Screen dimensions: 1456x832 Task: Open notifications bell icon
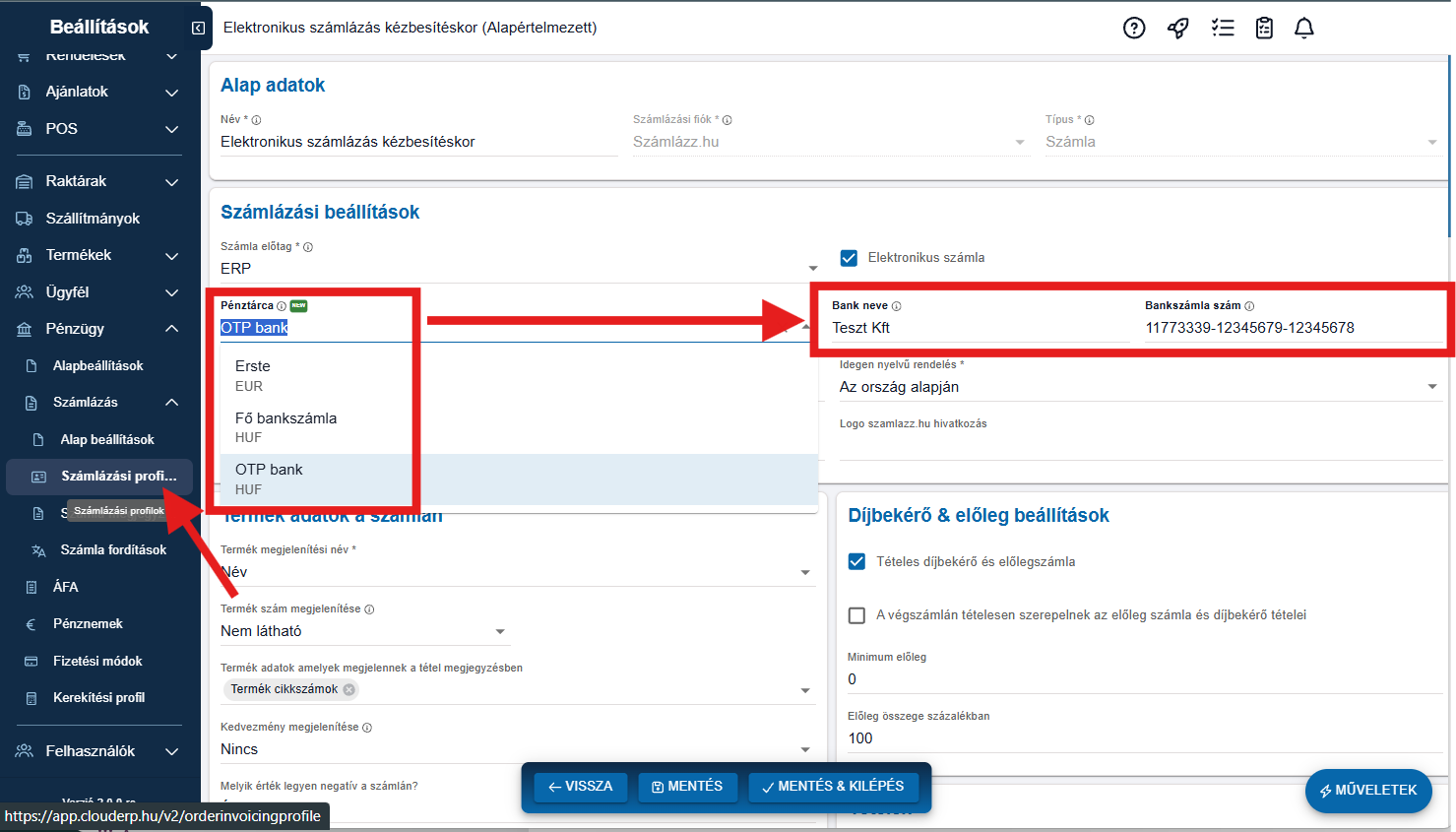coord(1304,28)
